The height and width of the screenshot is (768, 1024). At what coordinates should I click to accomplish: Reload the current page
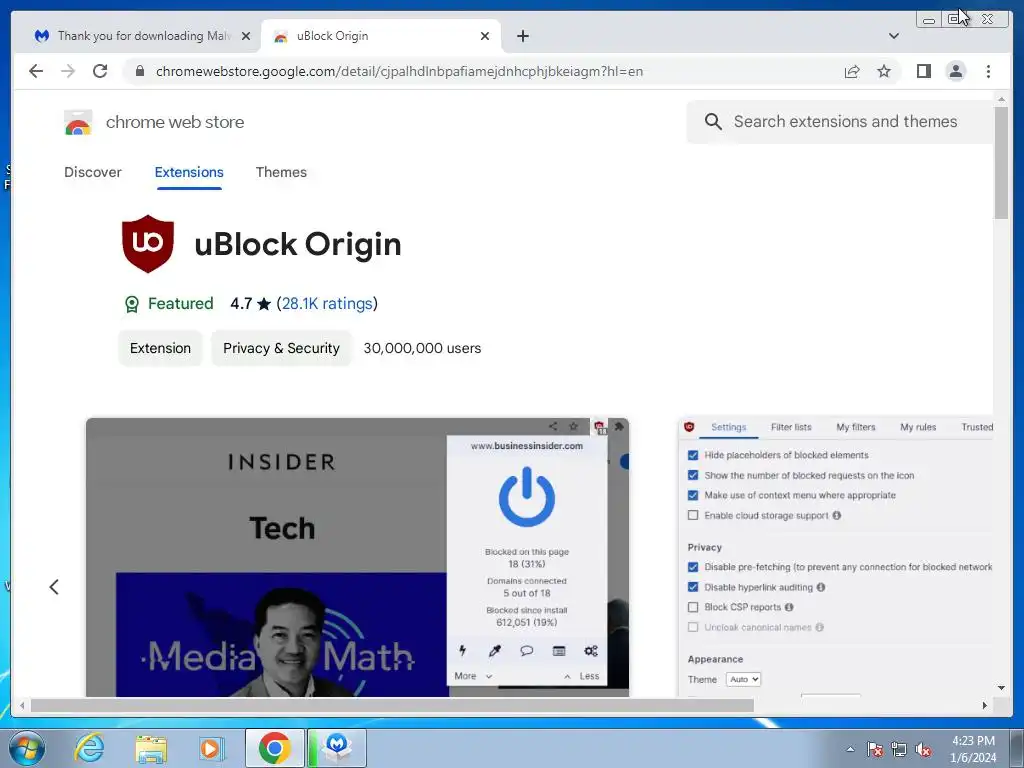(x=100, y=71)
